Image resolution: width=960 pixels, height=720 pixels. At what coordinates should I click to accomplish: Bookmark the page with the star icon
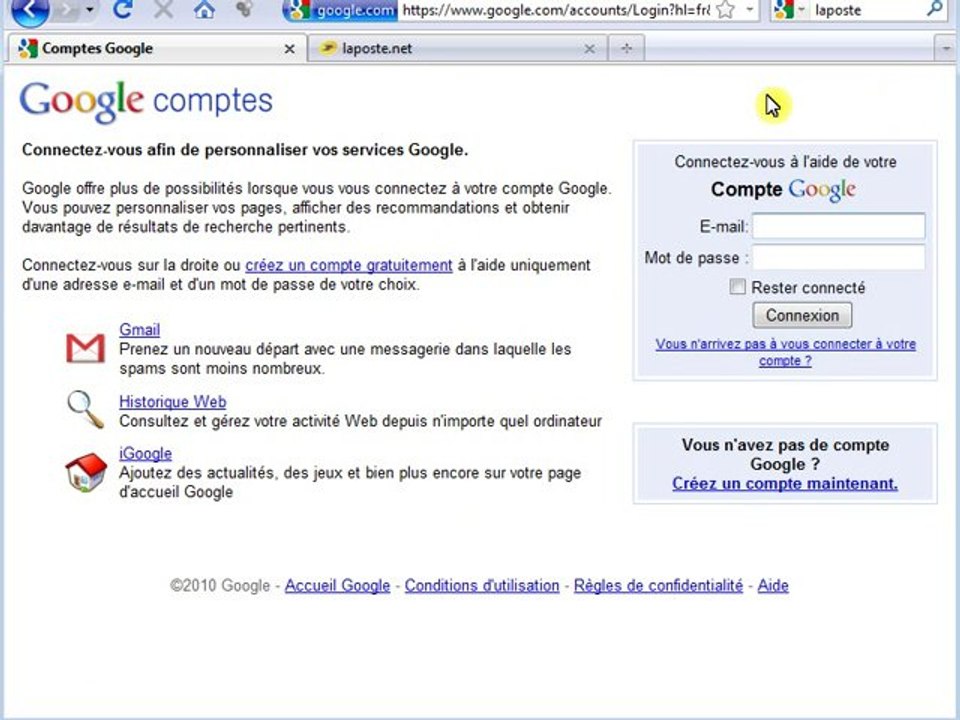pos(725,10)
